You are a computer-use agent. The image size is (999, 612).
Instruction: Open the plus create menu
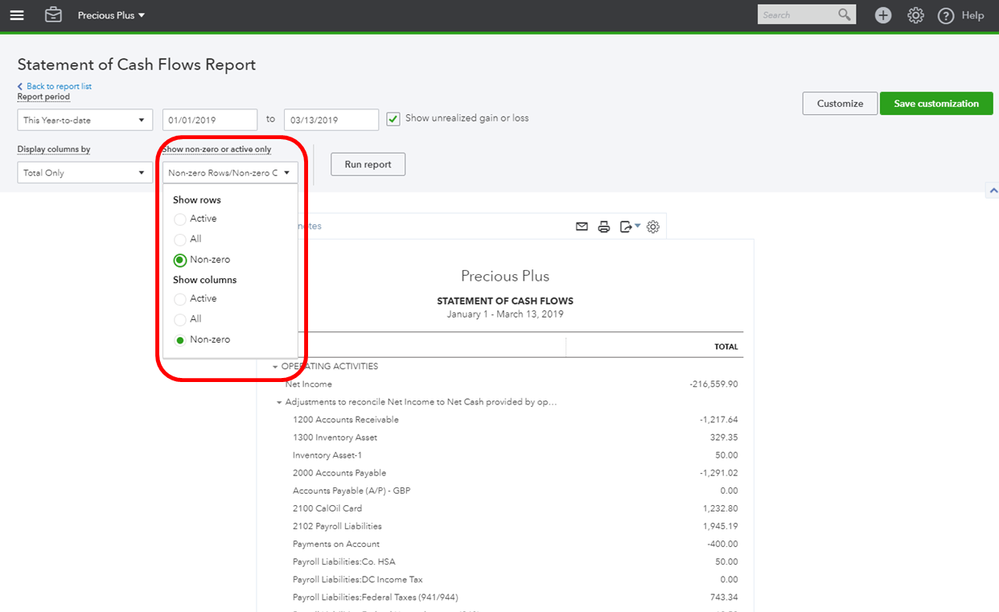[883, 15]
